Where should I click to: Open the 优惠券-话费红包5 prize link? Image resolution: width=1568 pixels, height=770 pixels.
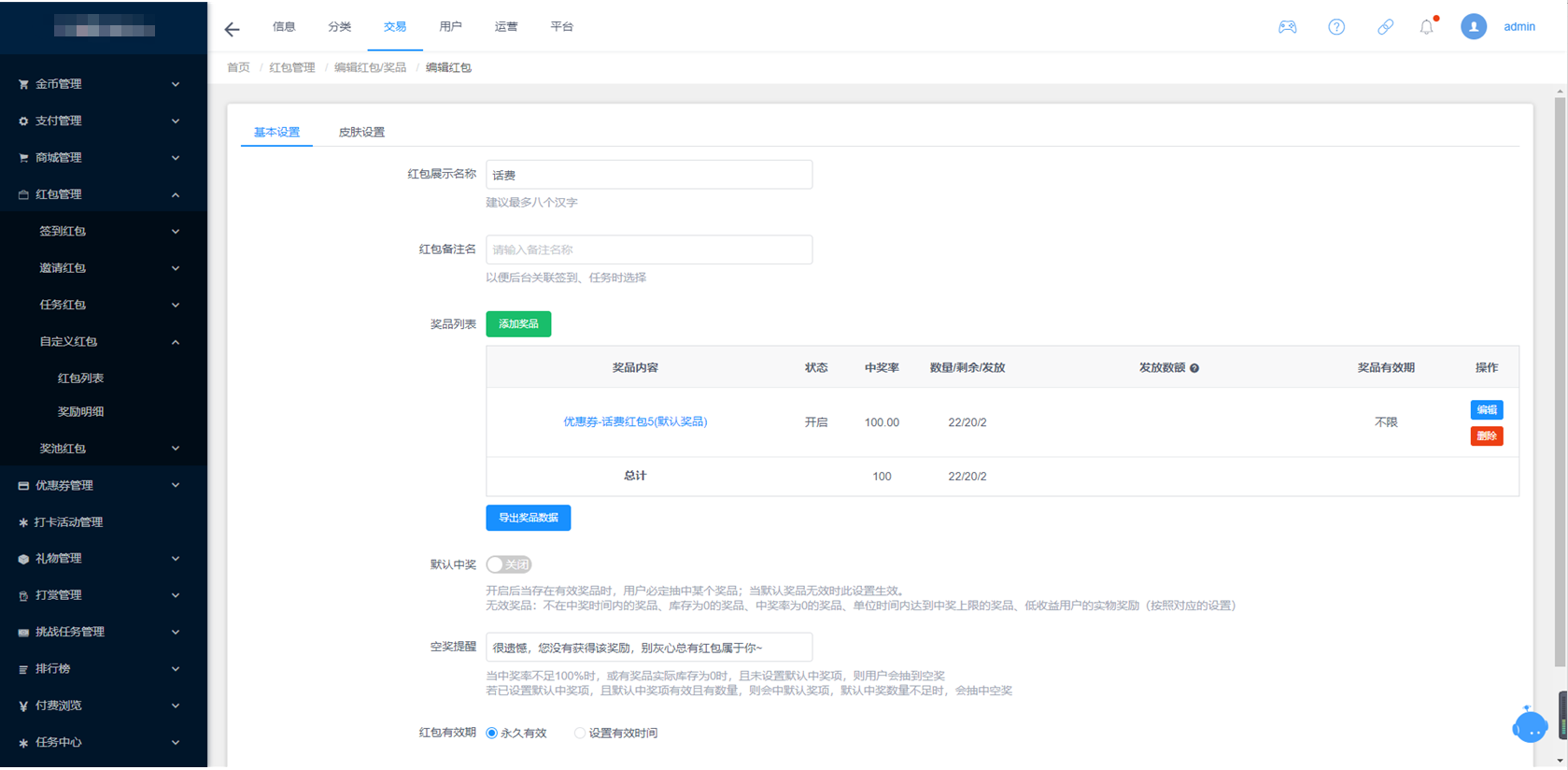click(635, 422)
